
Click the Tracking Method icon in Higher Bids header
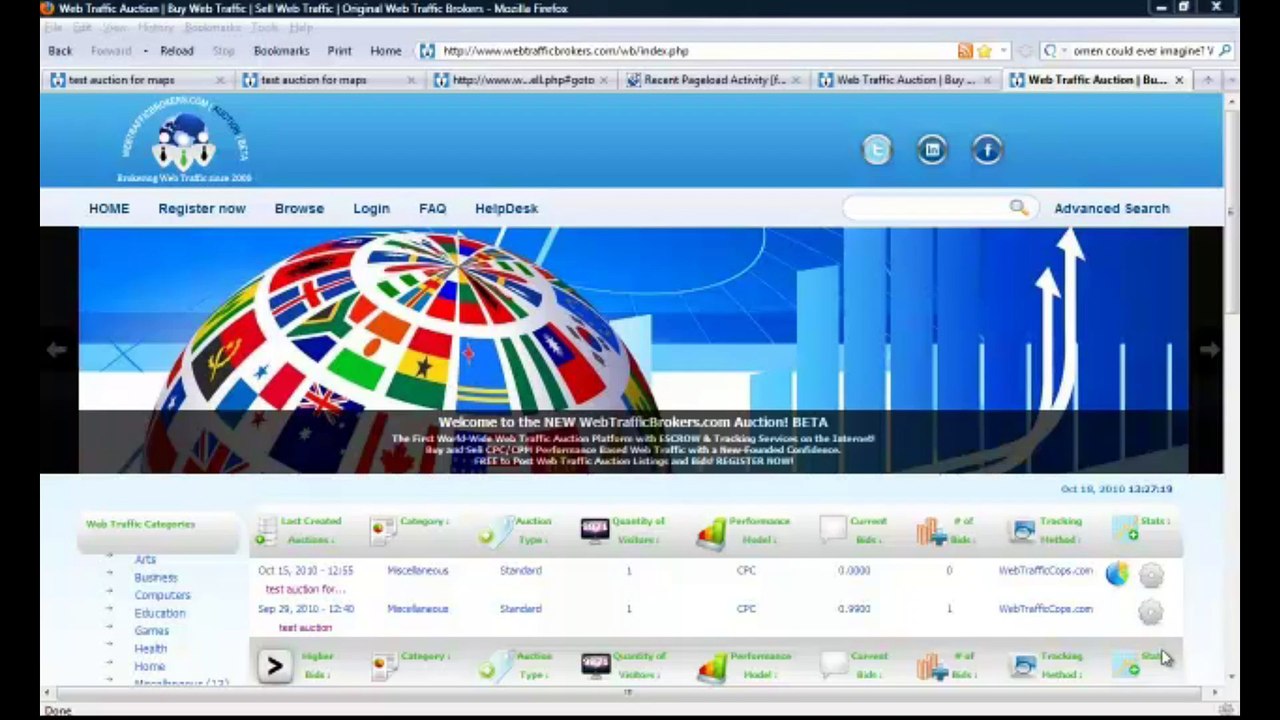click(1022, 666)
